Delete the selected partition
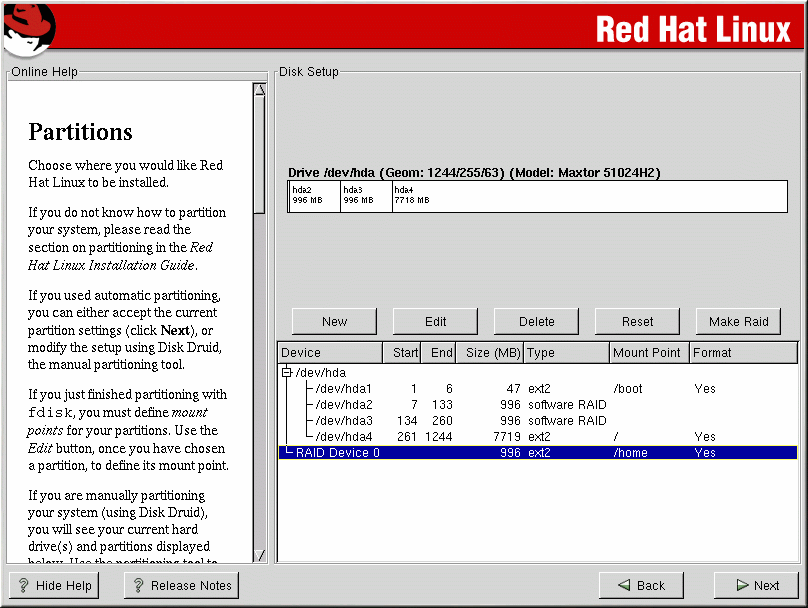This screenshot has width=808, height=608. 536,321
